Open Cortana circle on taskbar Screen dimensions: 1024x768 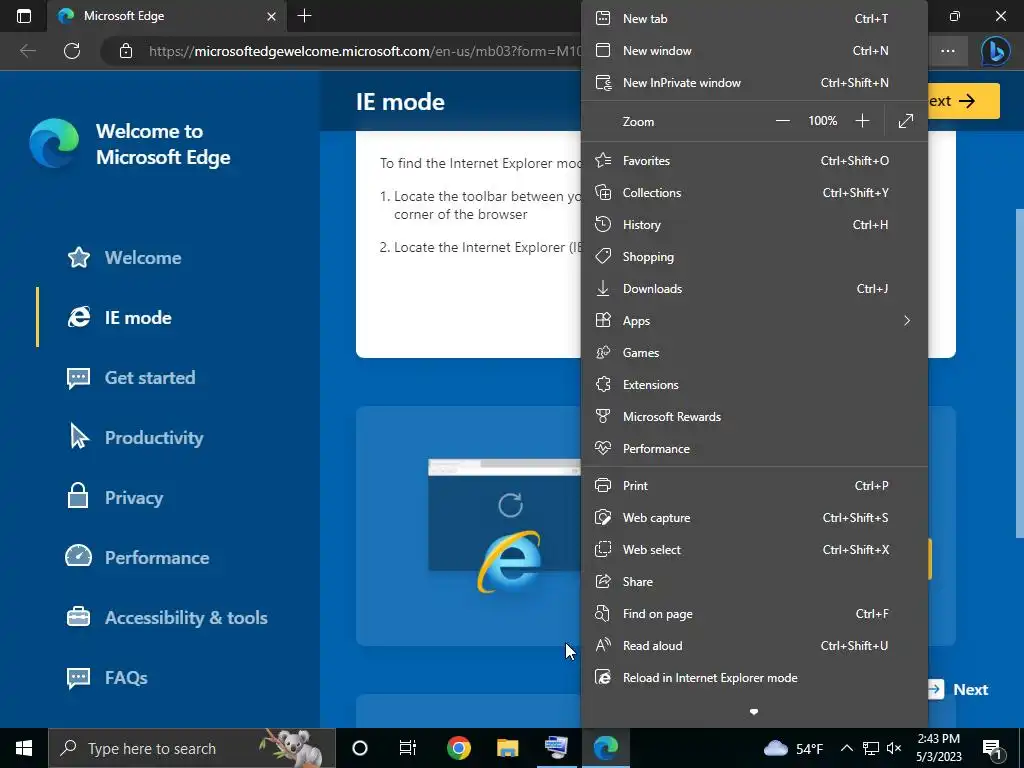pos(360,748)
